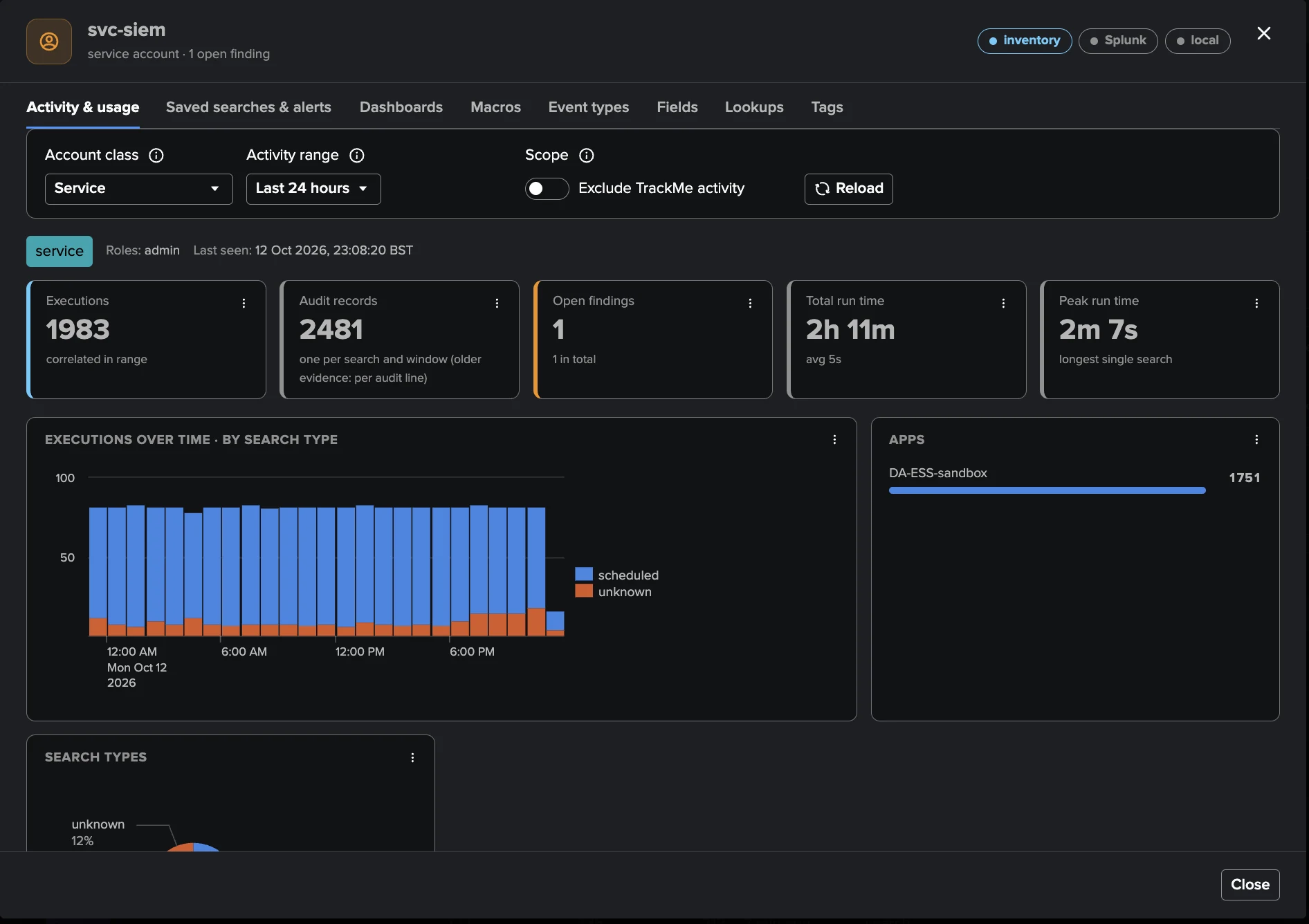The width and height of the screenshot is (1309, 924).
Task: Open the Audit records card options menu
Action: pyautogui.click(x=497, y=303)
